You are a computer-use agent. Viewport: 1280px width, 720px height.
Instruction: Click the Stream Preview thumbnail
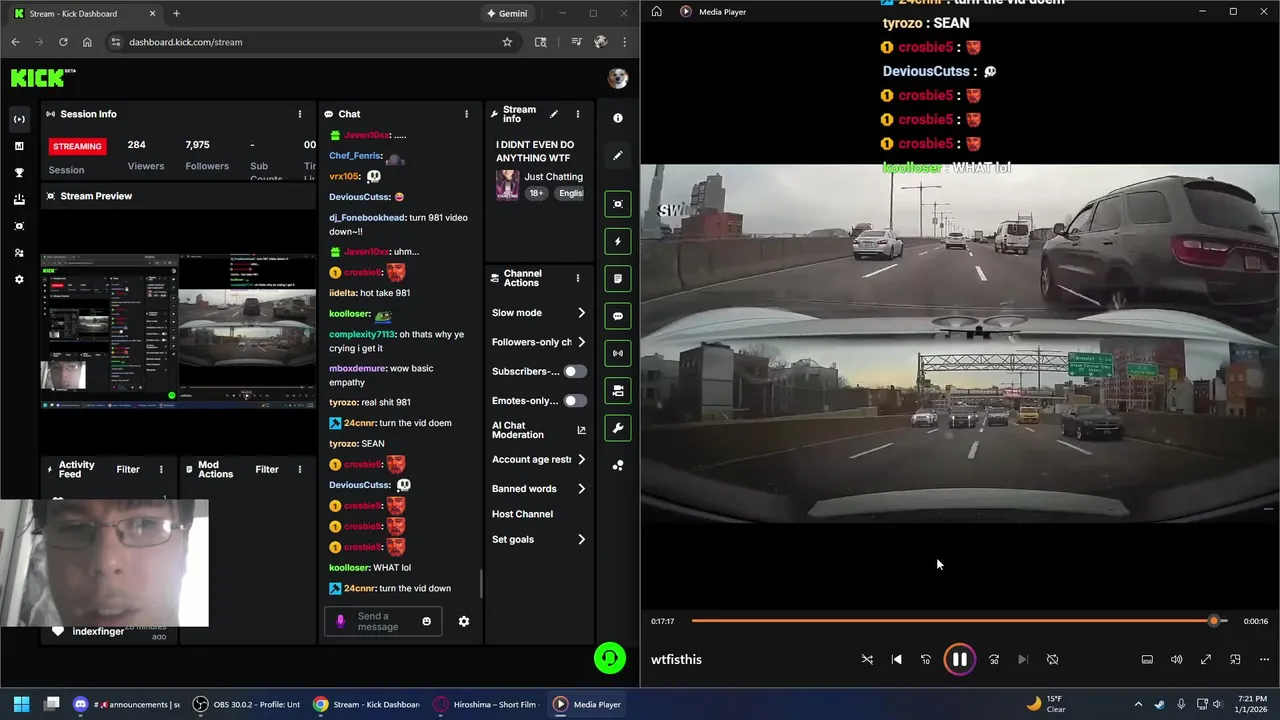coord(179,331)
